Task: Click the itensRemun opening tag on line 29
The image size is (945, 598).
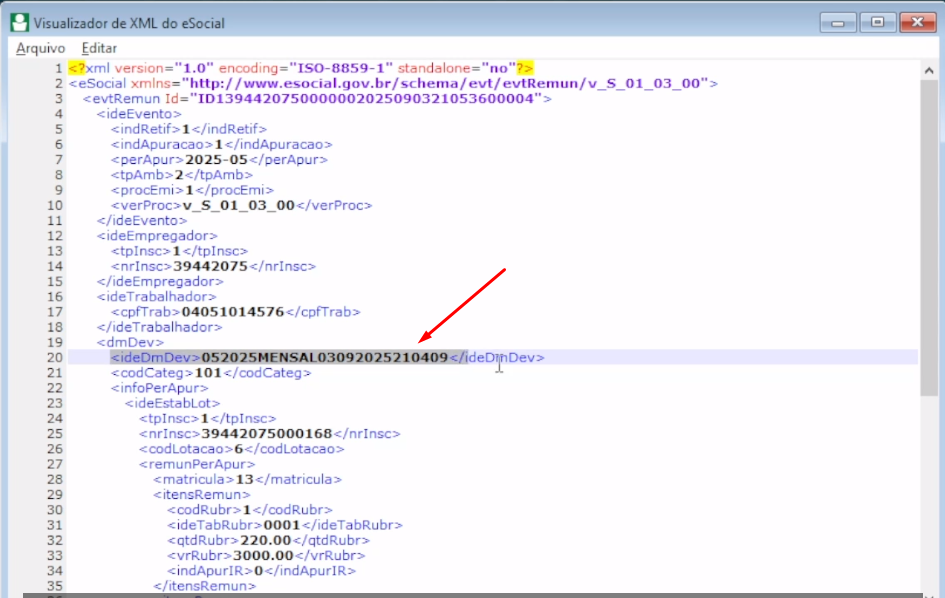Action: [201, 495]
